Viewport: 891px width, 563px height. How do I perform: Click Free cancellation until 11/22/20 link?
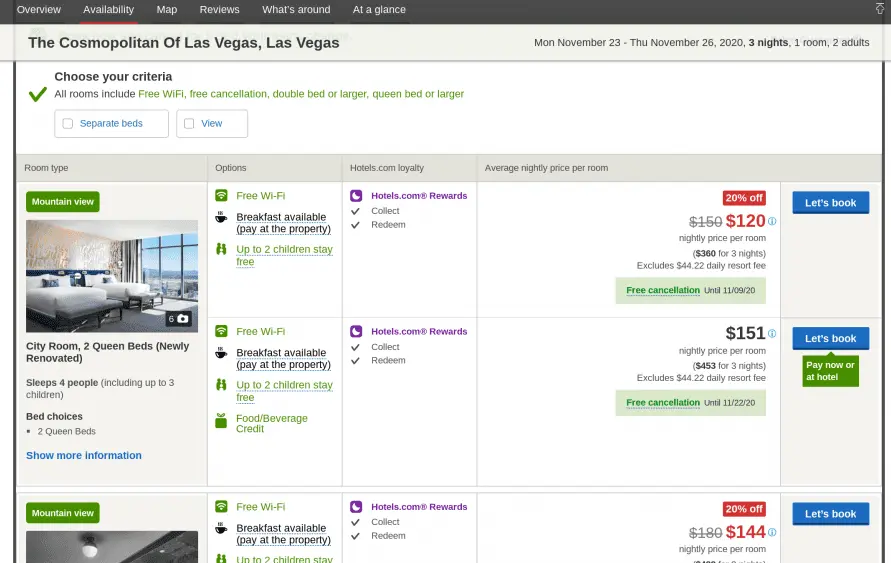(x=663, y=403)
